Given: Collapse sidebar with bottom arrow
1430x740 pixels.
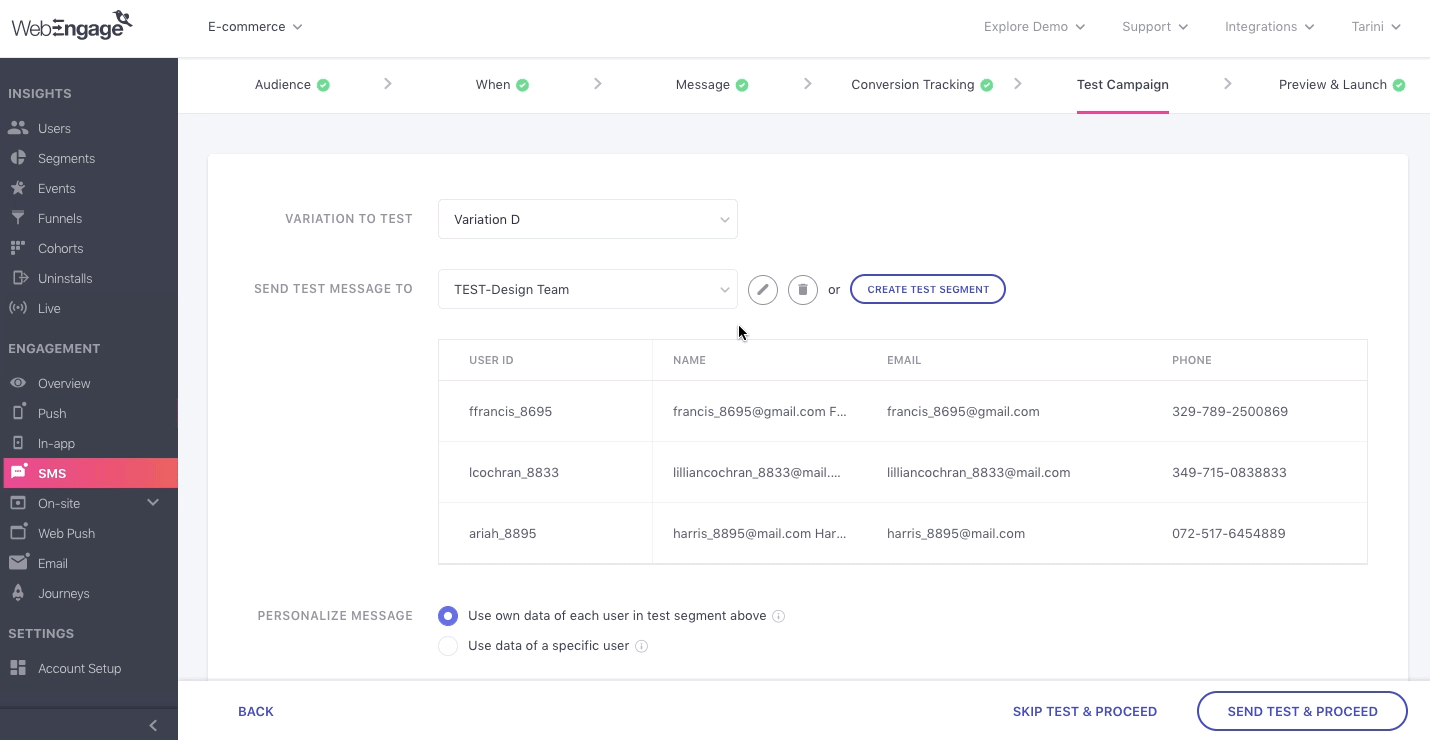Looking at the screenshot, I should click(x=153, y=725).
